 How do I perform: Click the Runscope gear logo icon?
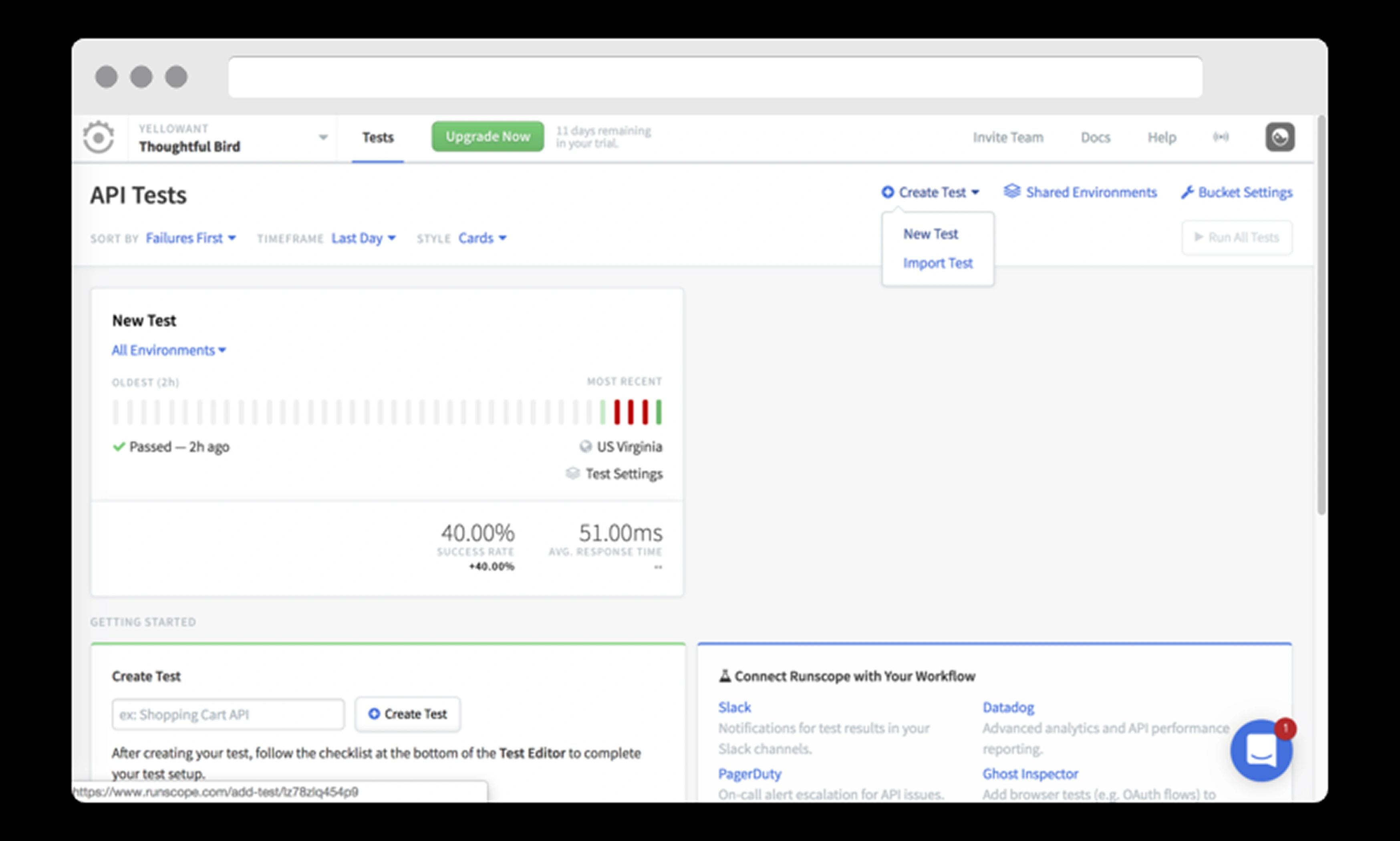[98, 137]
